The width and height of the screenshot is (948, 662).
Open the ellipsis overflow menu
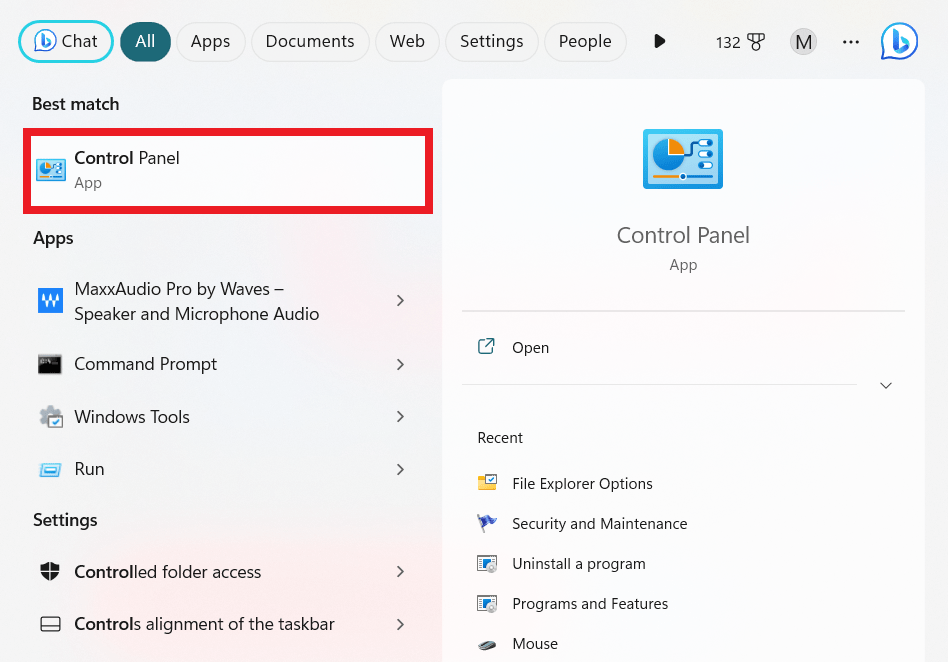[x=851, y=41]
